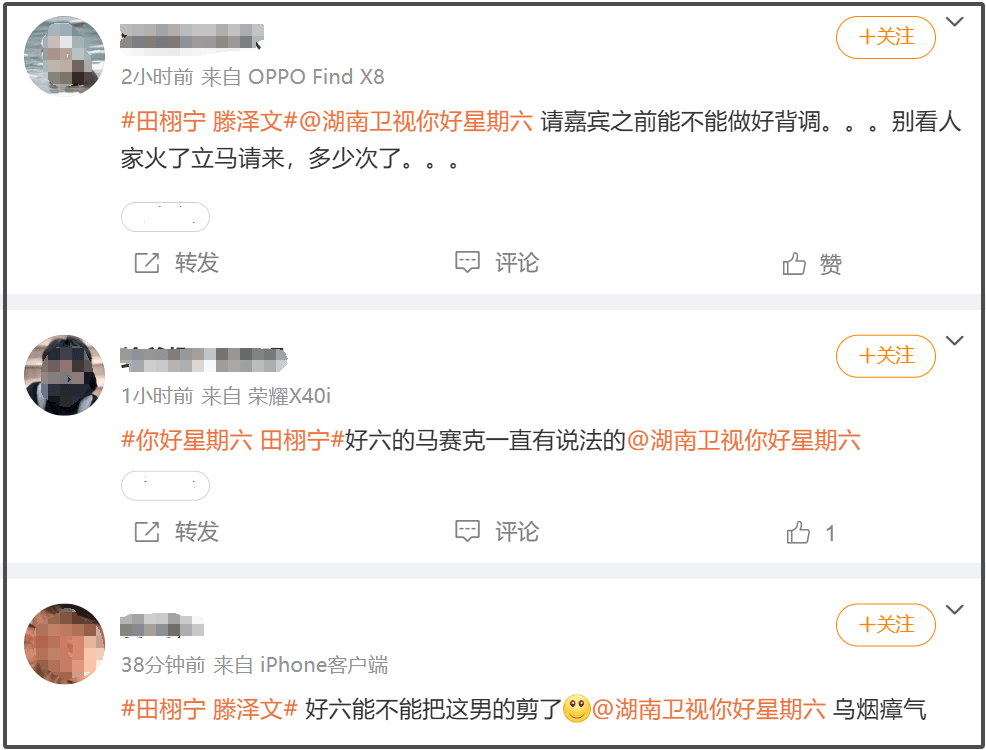This screenshot has height=750, width=986.
Task: Open the third poster's profile picture
Action: point(65,644)
